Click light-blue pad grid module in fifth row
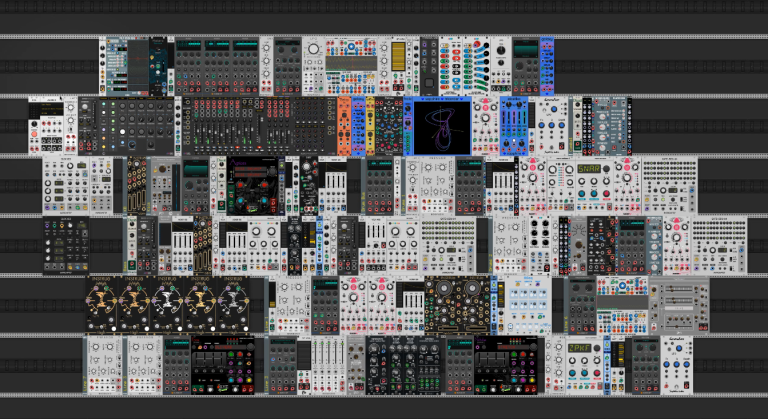This screenshot has width=768, height=419. click(x=528, y=305)
